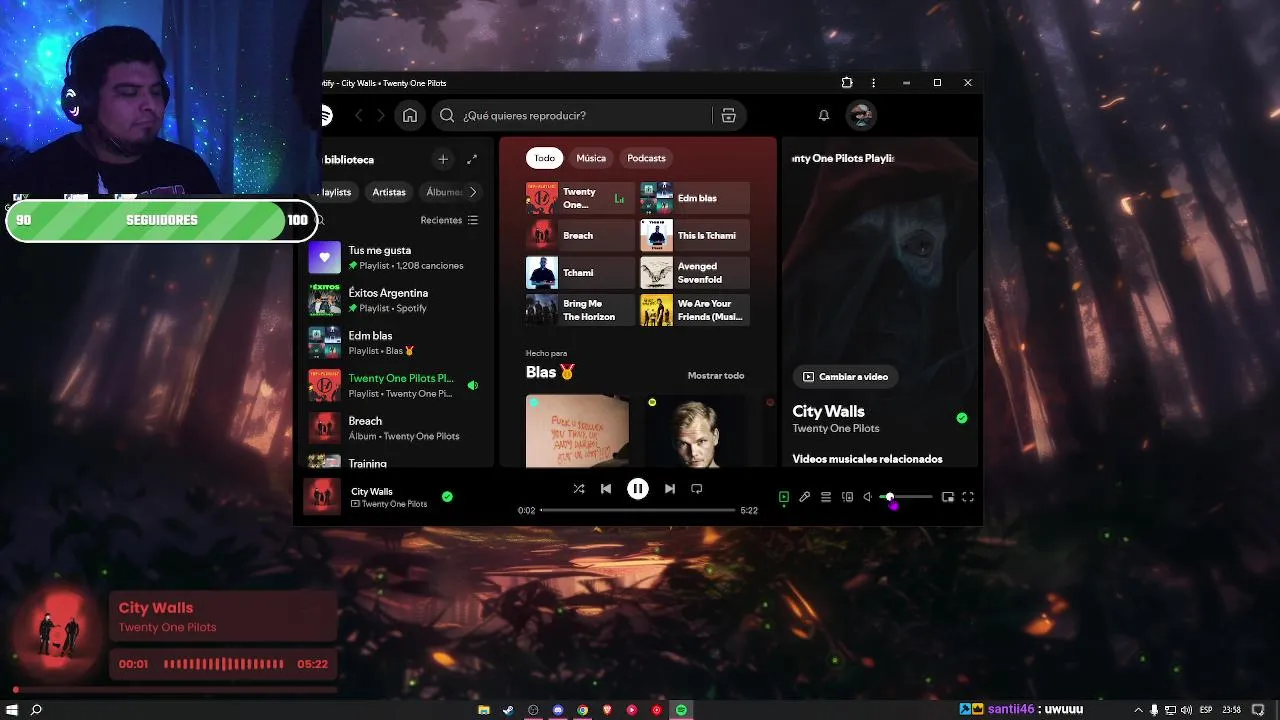1280x720 pixels.
Task: Click Mostrar todo link
Action: click(x=716, y=376)
